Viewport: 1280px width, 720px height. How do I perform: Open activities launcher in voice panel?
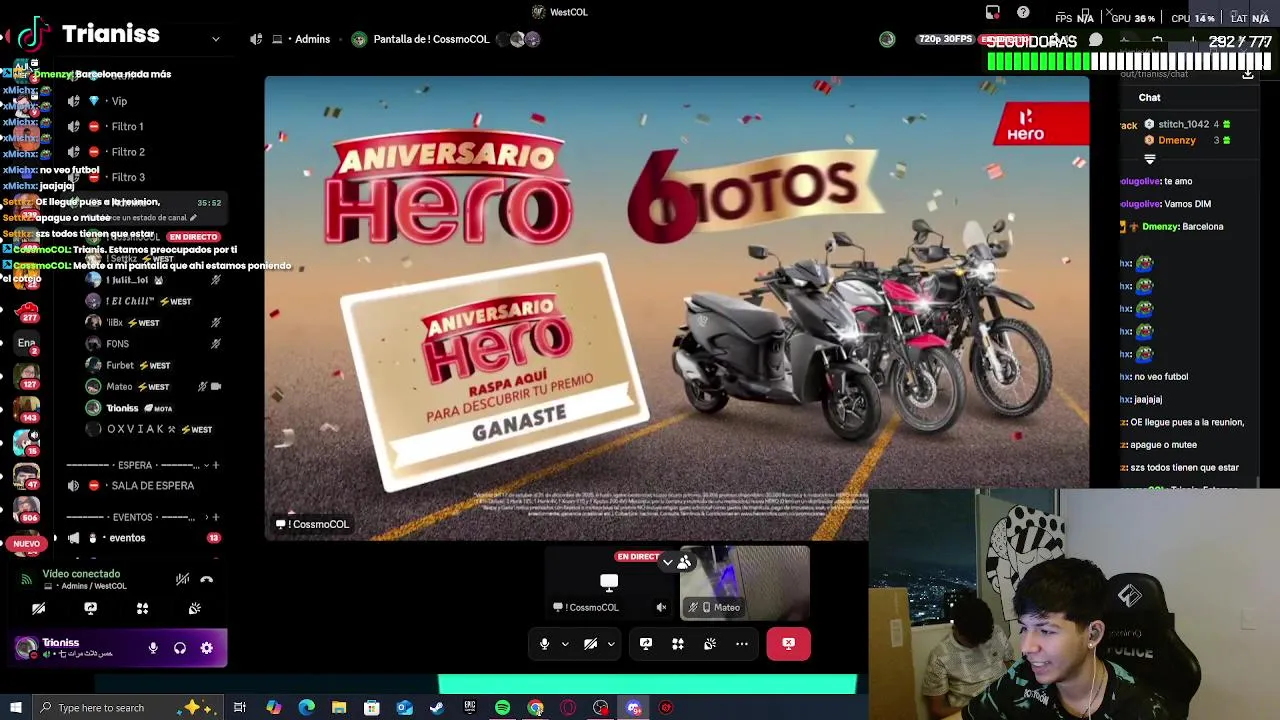[142, 608]
